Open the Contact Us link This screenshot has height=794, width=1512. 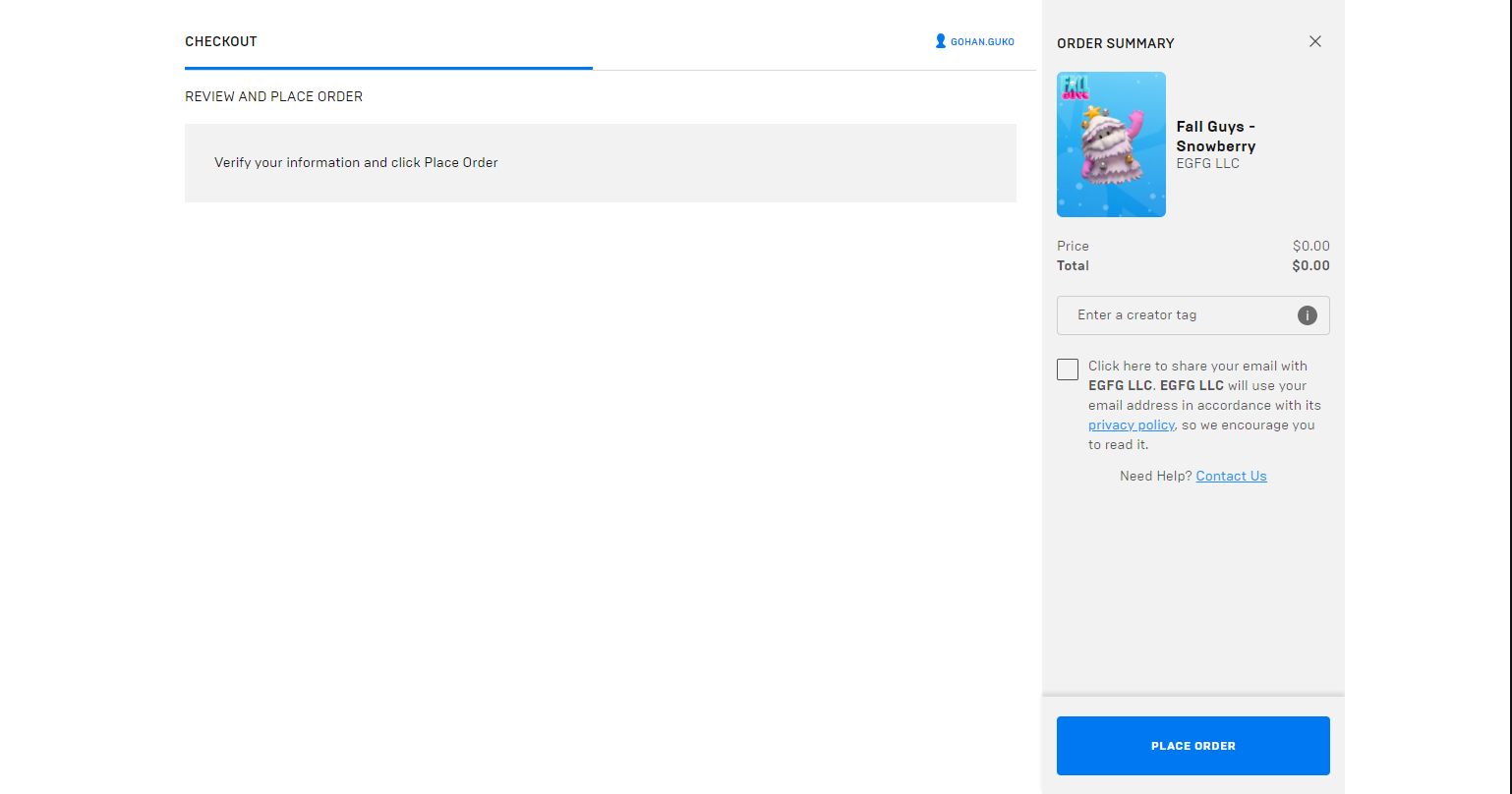pyautogui.click(x=1231, y=477)
